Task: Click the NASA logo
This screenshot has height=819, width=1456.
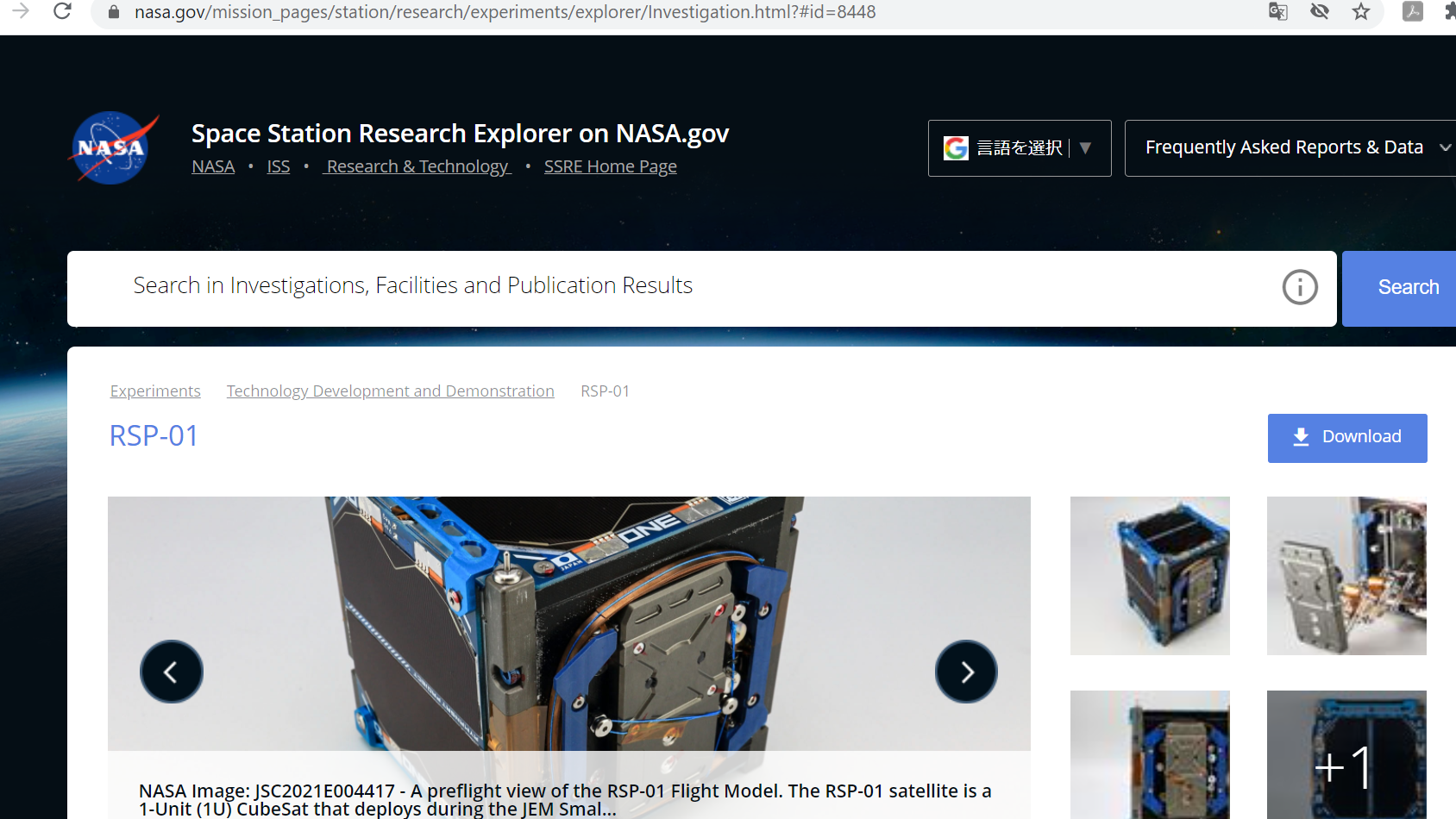Action: coord(113,147)
